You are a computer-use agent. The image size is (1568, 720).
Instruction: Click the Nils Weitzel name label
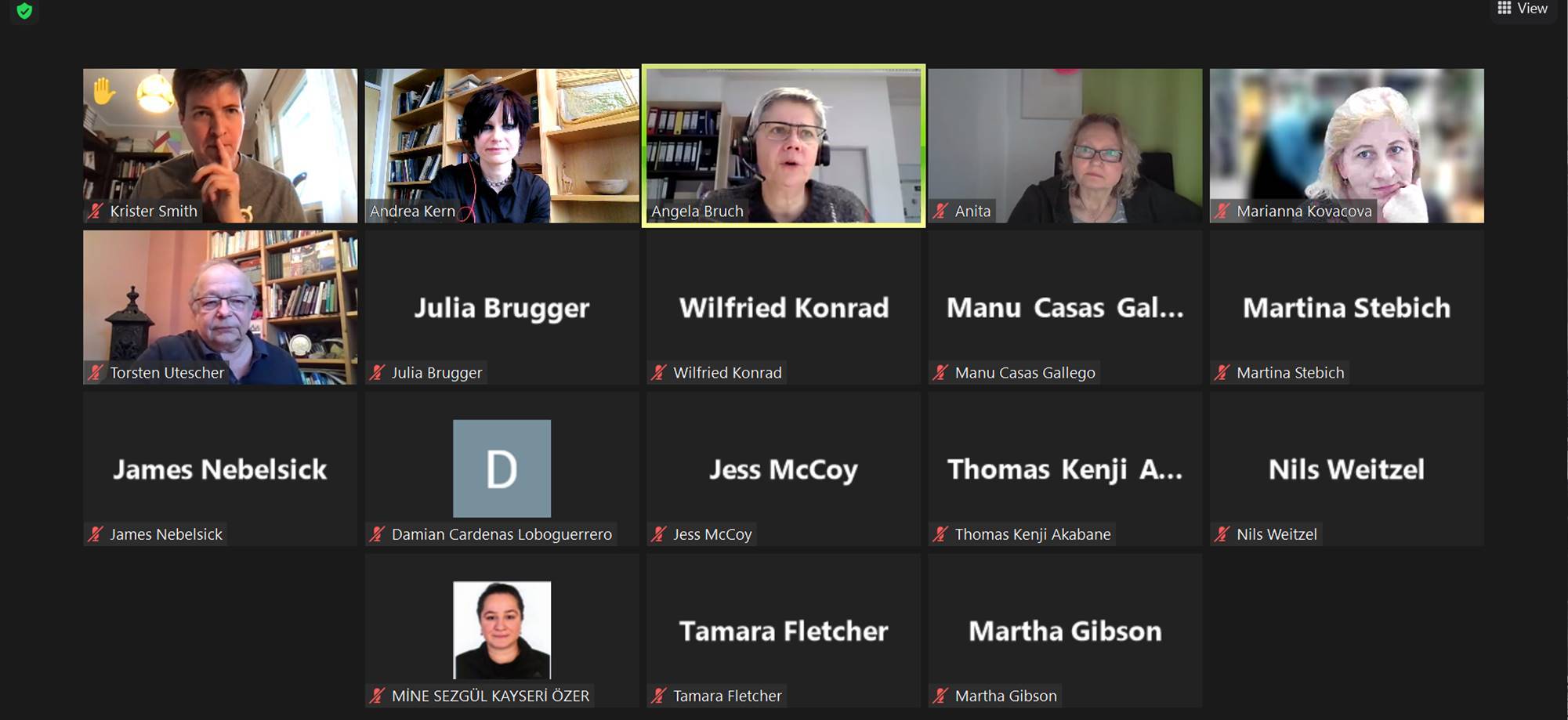click(1276, 534)
